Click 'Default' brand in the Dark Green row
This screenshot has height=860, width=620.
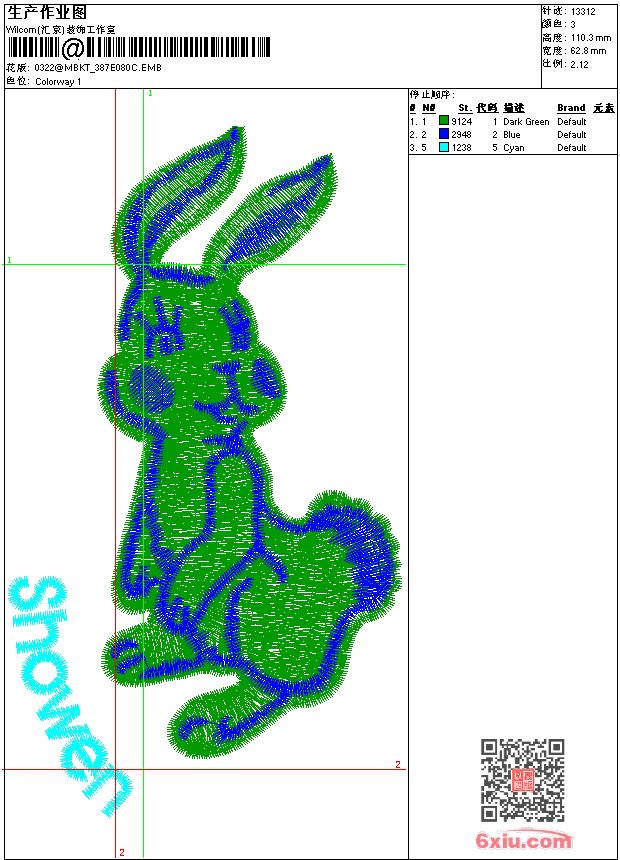572,121
